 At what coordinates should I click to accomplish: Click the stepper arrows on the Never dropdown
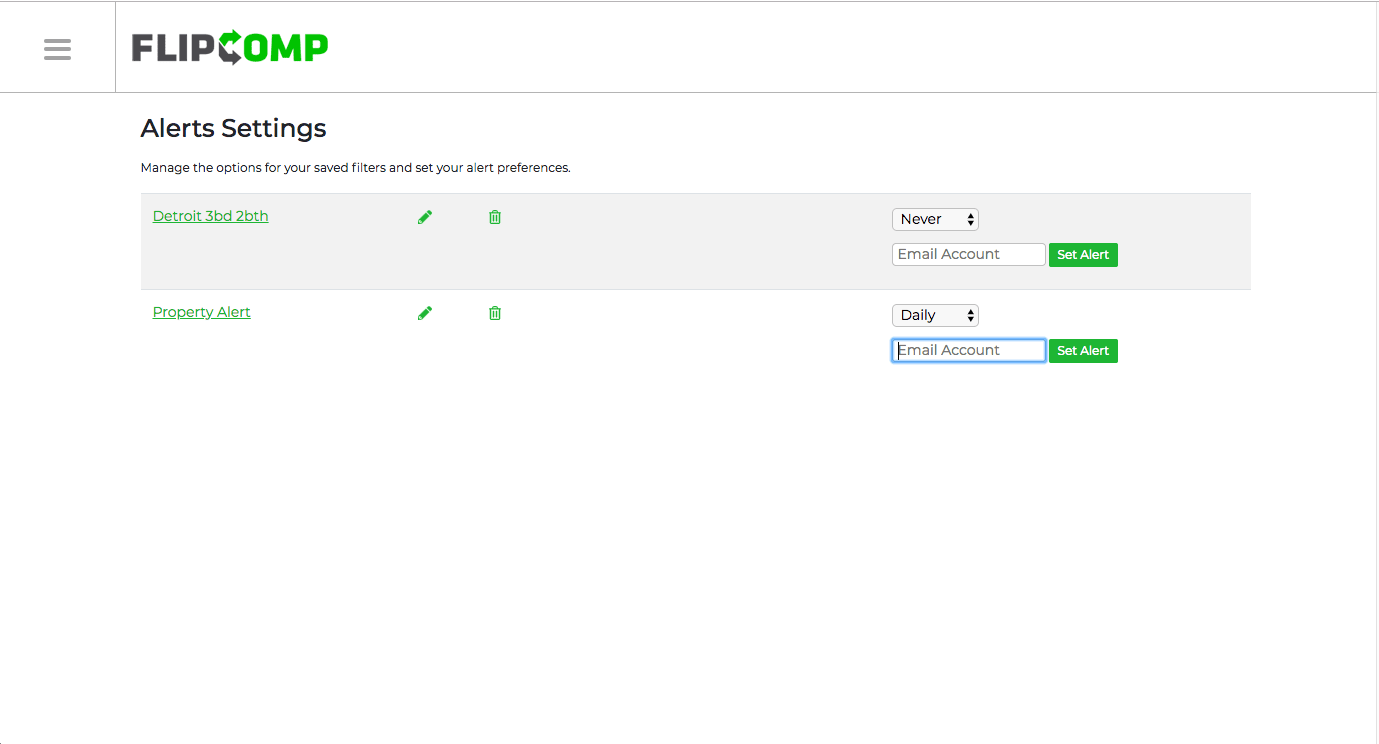coord(967,219)
